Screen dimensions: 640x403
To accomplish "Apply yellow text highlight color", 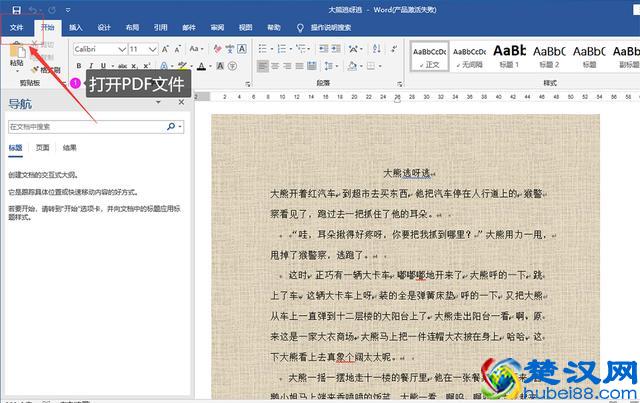I will [182, 66].
